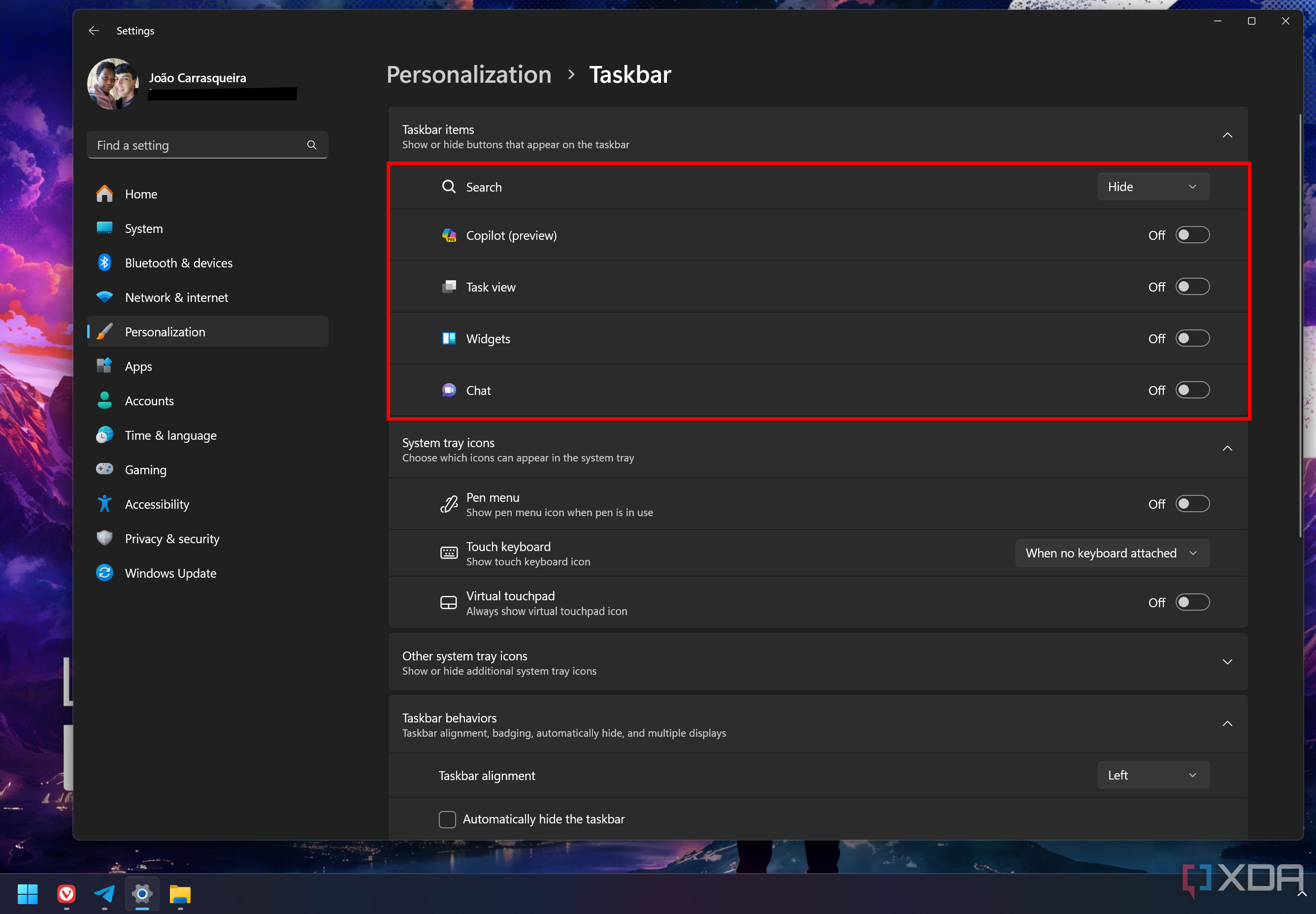This screenshot has width=1316, height=914.
Task: Click the Widgets icon in row
Action: 449,338
